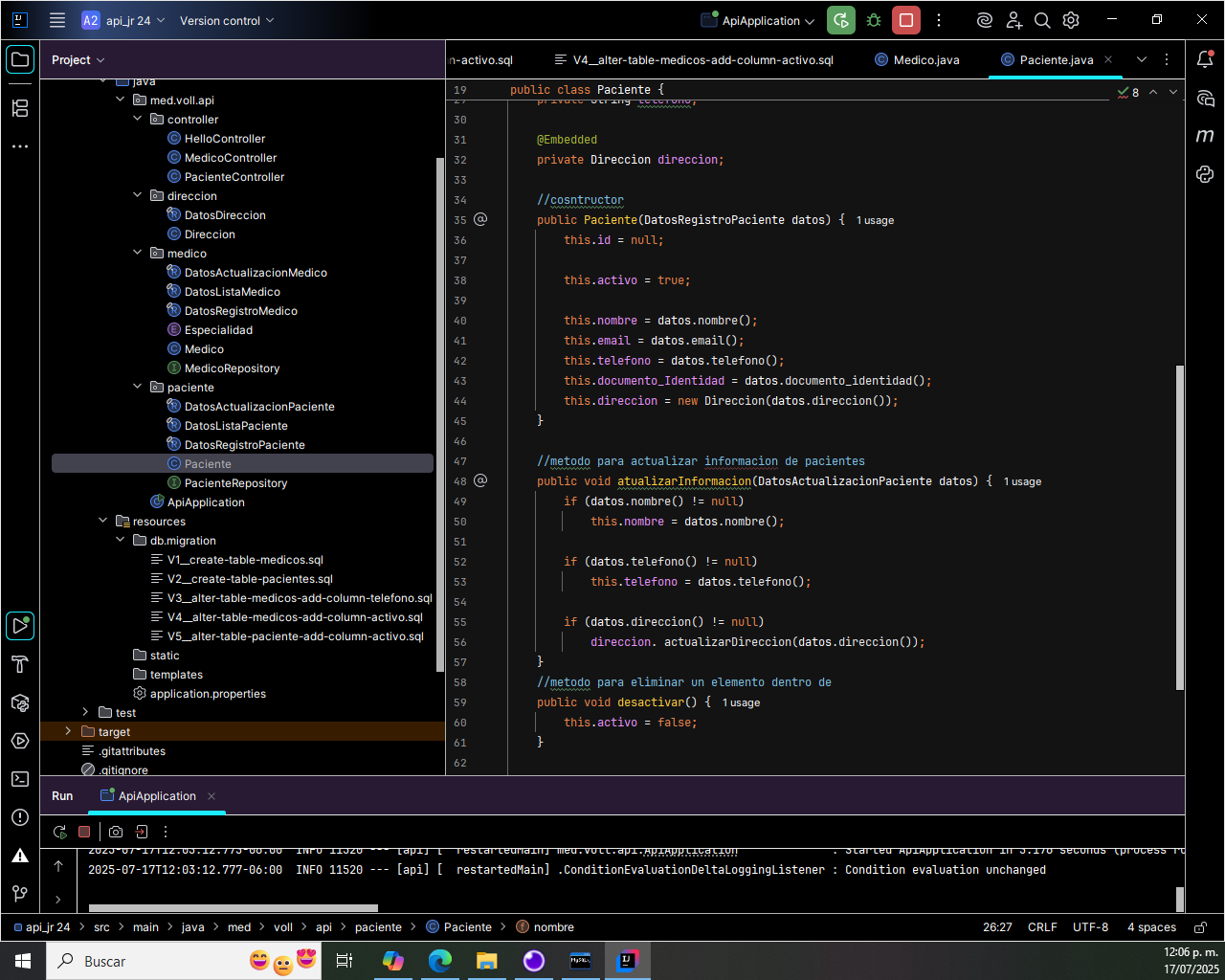Open the More tool windows ellipsis in the left sidebar
The width and height of the screenshot is (1225, 980).
20,146
